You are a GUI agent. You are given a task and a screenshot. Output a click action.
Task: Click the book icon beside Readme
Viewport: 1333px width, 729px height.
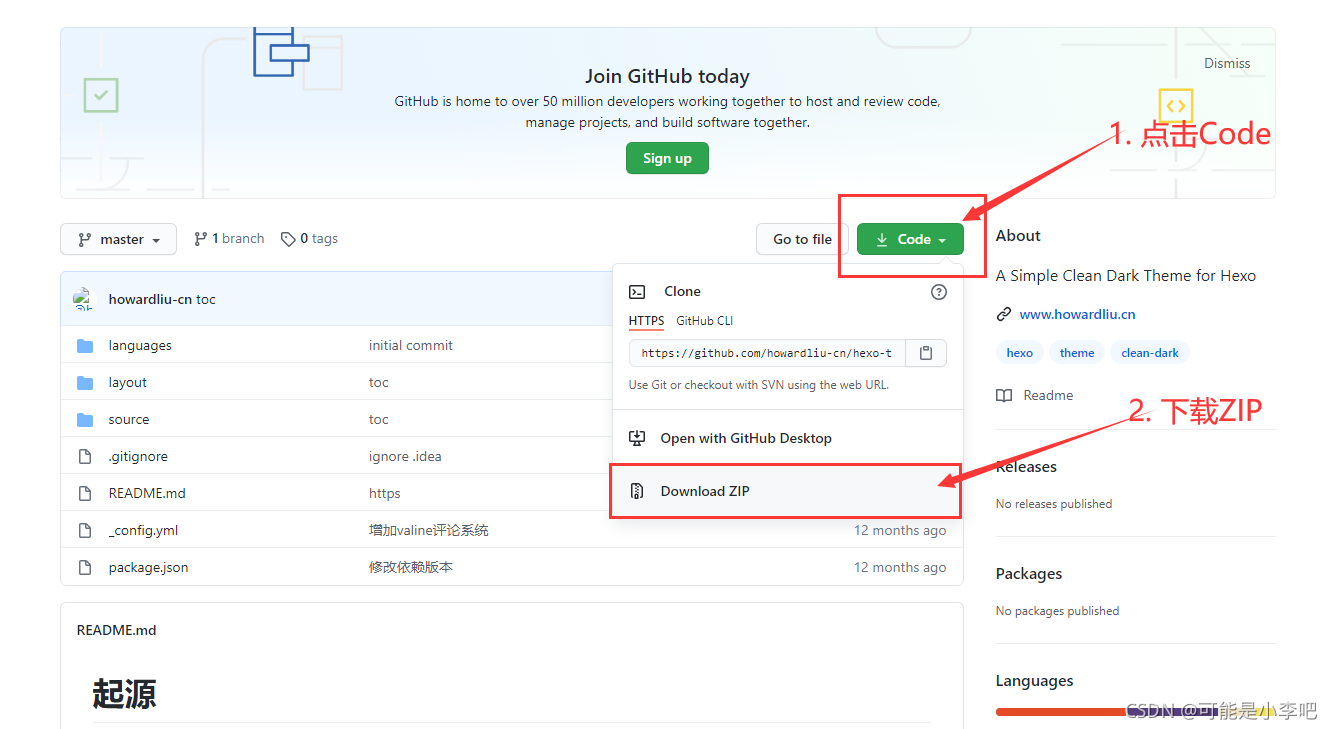(1004, 395)
